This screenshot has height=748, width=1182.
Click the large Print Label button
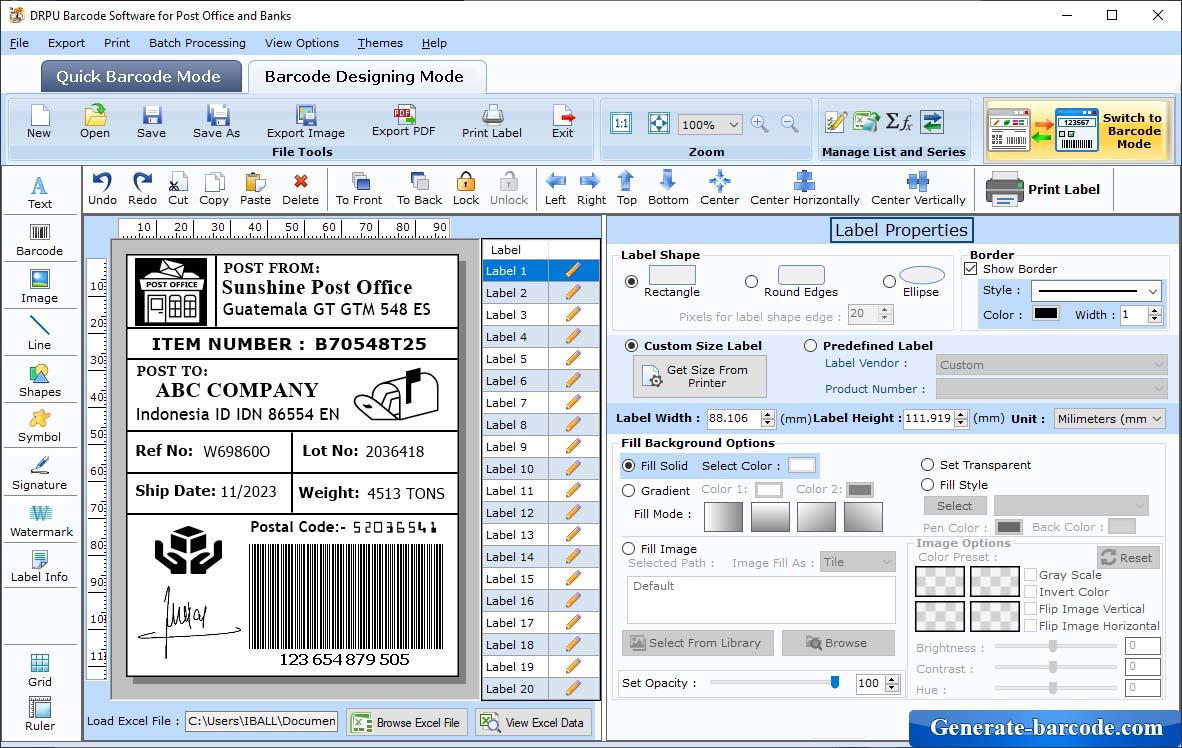[x=1044, y=189]
